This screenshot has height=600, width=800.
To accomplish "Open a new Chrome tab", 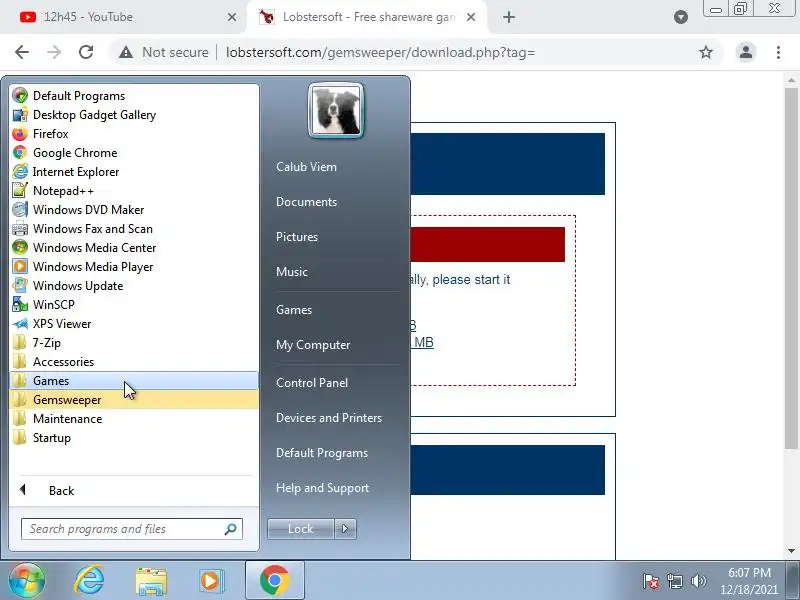I will tap(509, 17).
